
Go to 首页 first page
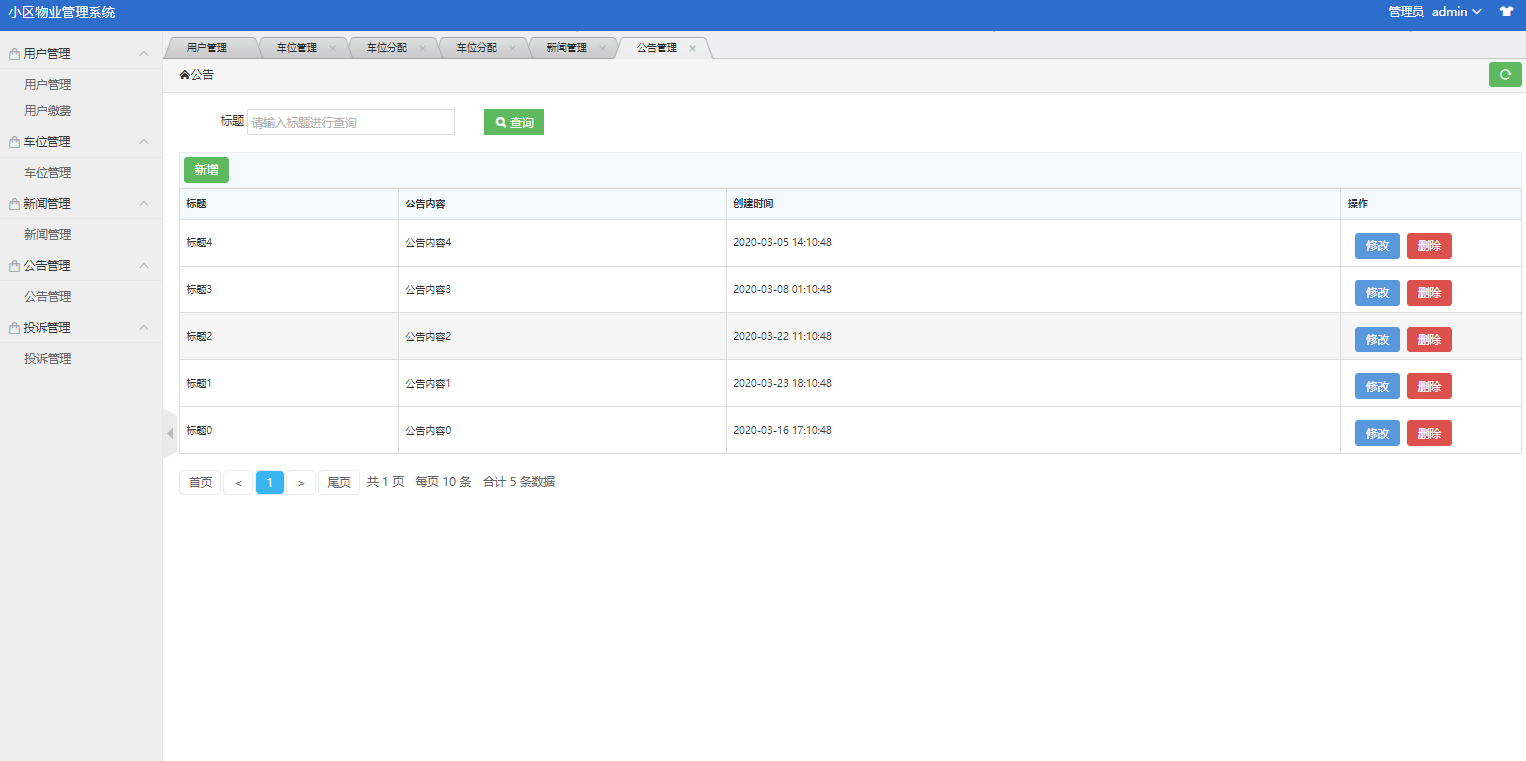point(200,482)
